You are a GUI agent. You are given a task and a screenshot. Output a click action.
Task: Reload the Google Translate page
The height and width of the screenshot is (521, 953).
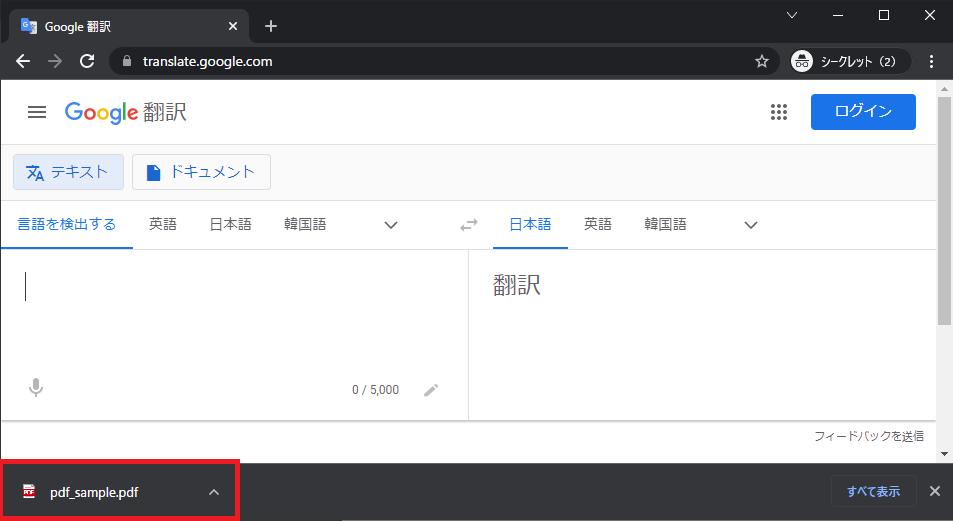(88, 61)
